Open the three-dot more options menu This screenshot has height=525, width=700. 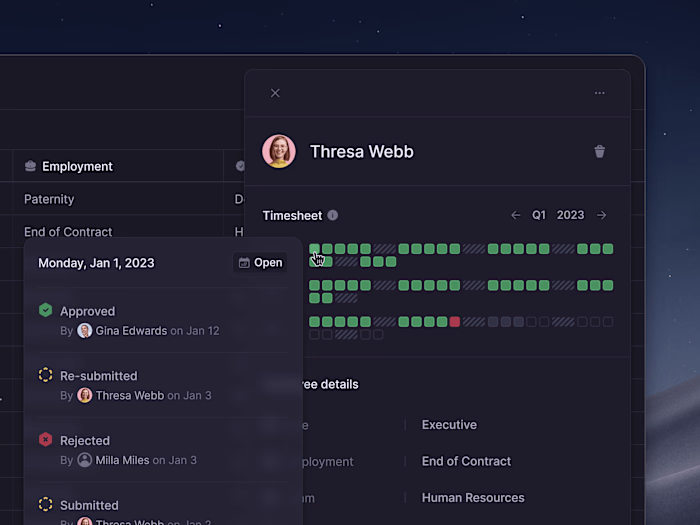600,93
